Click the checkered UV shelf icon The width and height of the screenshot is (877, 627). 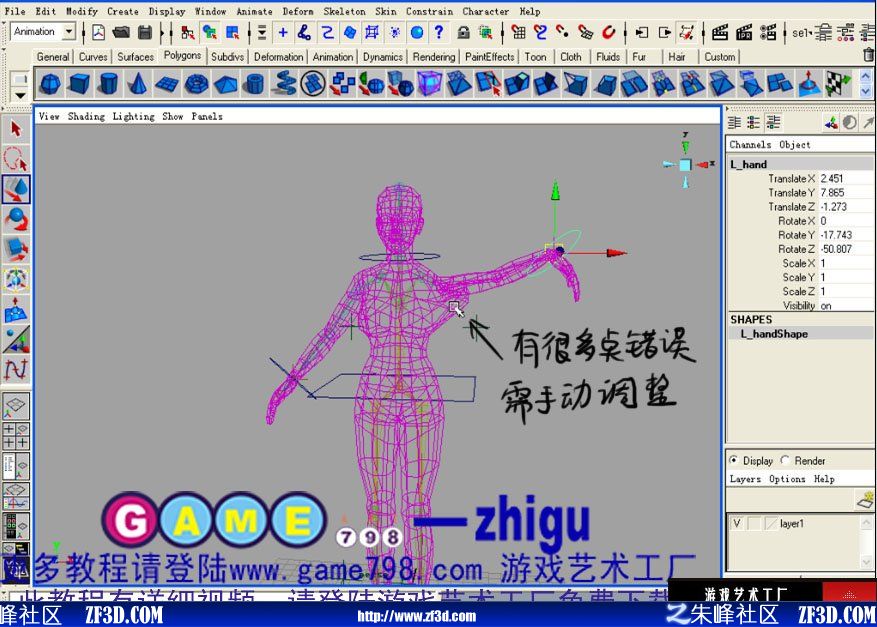click(x=837, y=84)
